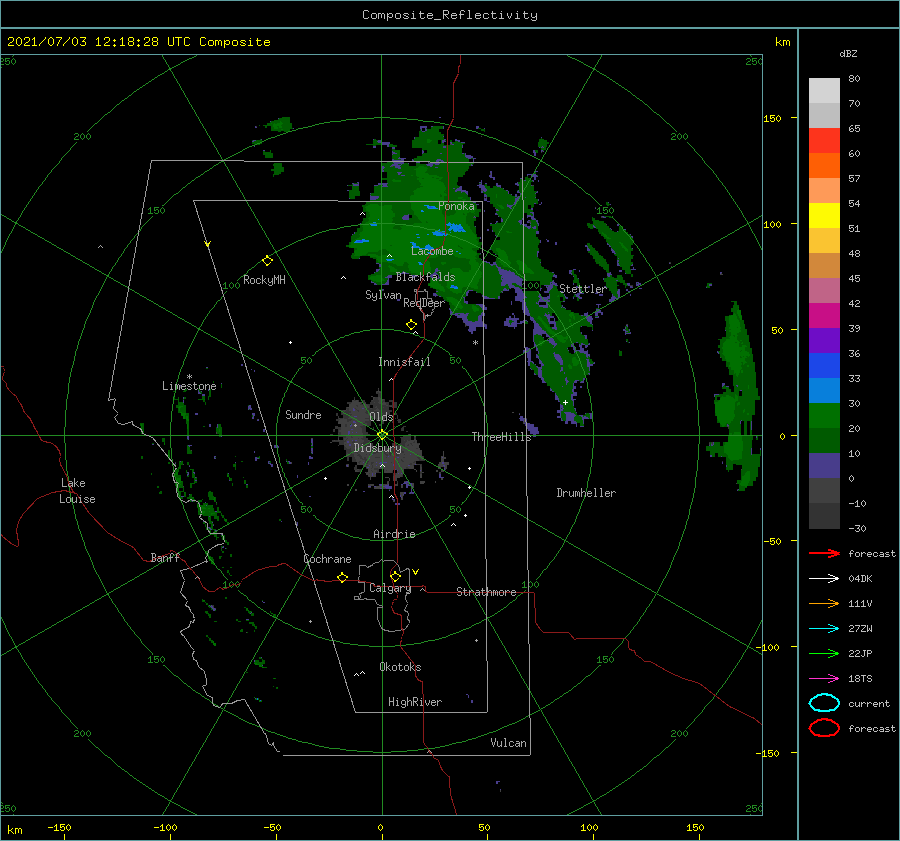Image resolution: width=900 pixels, height=841 pixels.
Task: Click the yellow diamond marker south of RedDeer
Action: pyautogui.click(x=412, y=325)
